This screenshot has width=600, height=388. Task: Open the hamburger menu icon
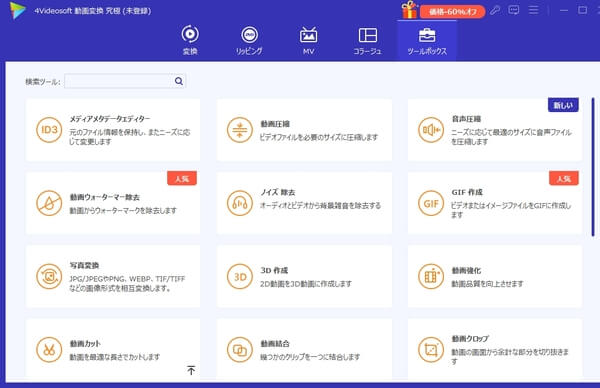pyautogui.click(x=533, y=10)
